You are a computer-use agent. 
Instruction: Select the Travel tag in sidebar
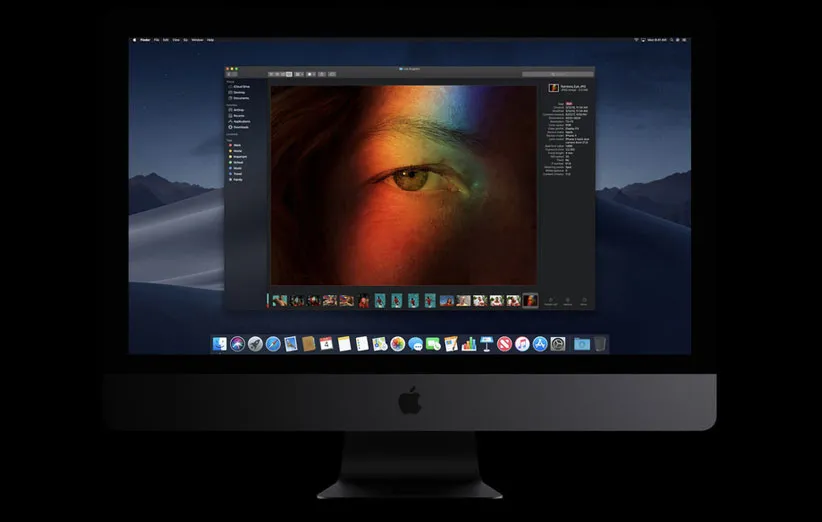coord(235,174)
